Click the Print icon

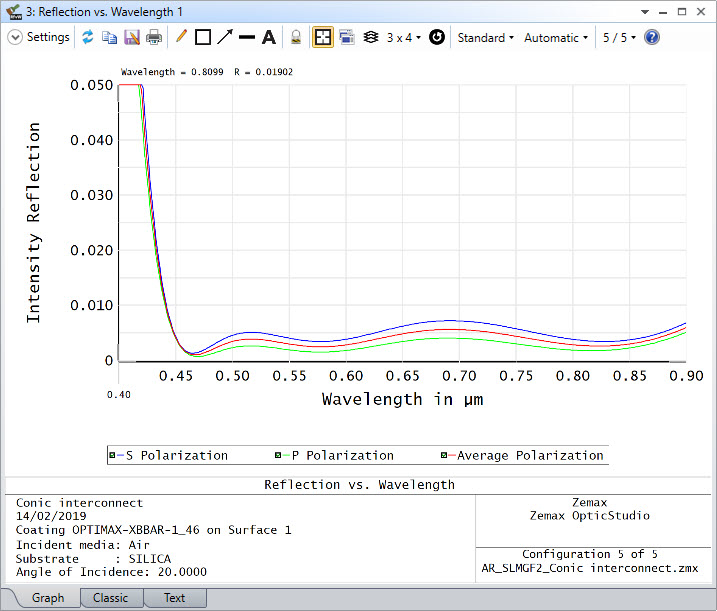pyautogui.click(x=154, y=38)
